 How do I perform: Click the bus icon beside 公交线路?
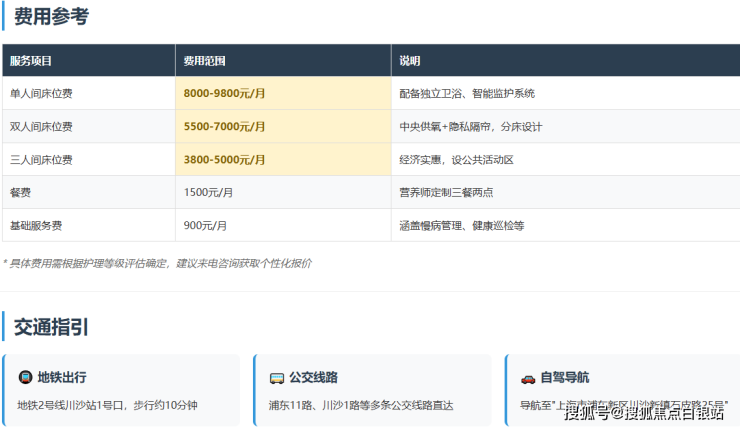[x=276, y=378]
